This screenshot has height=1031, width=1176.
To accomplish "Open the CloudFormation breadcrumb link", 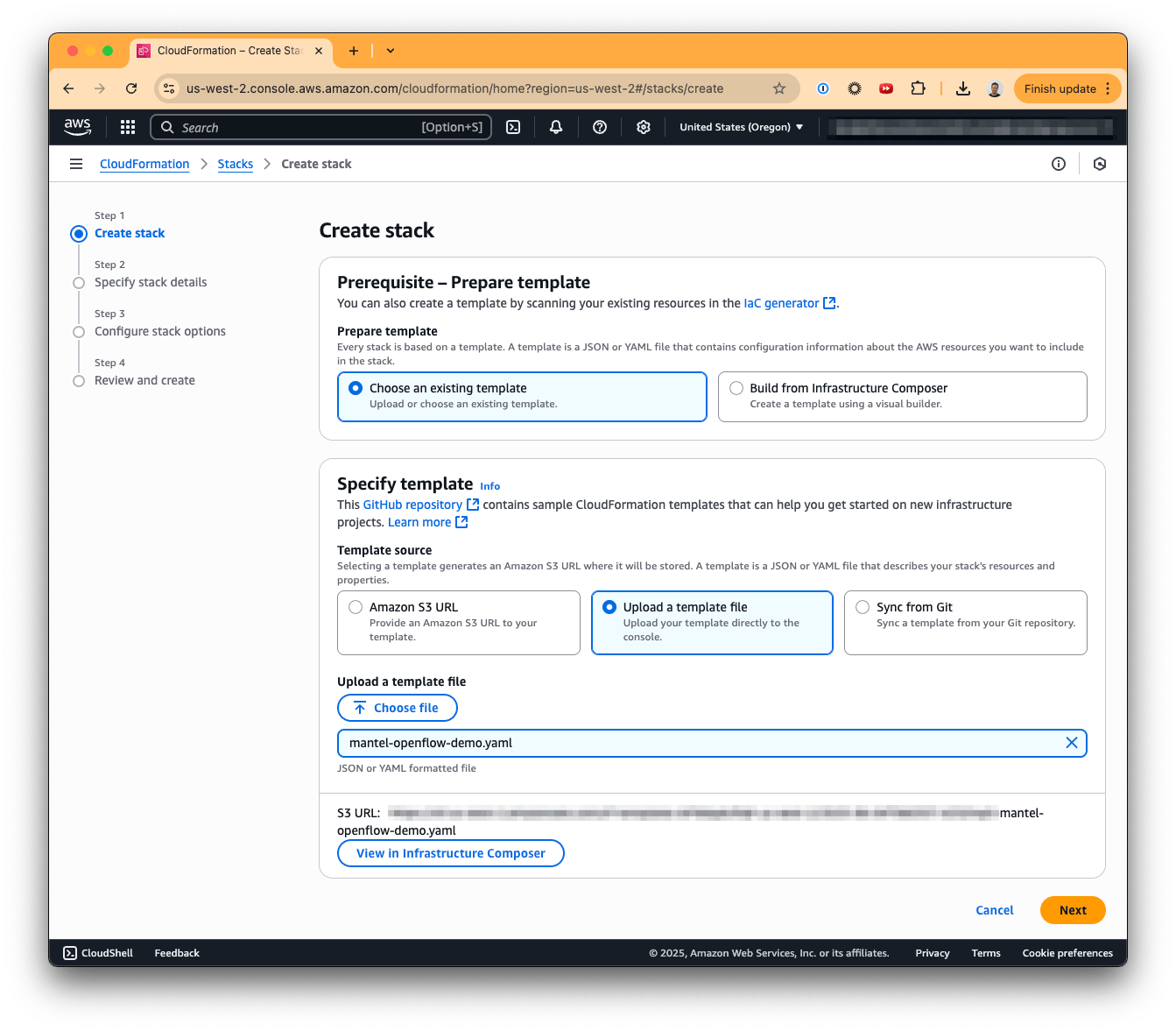I will tap(144, 164).
